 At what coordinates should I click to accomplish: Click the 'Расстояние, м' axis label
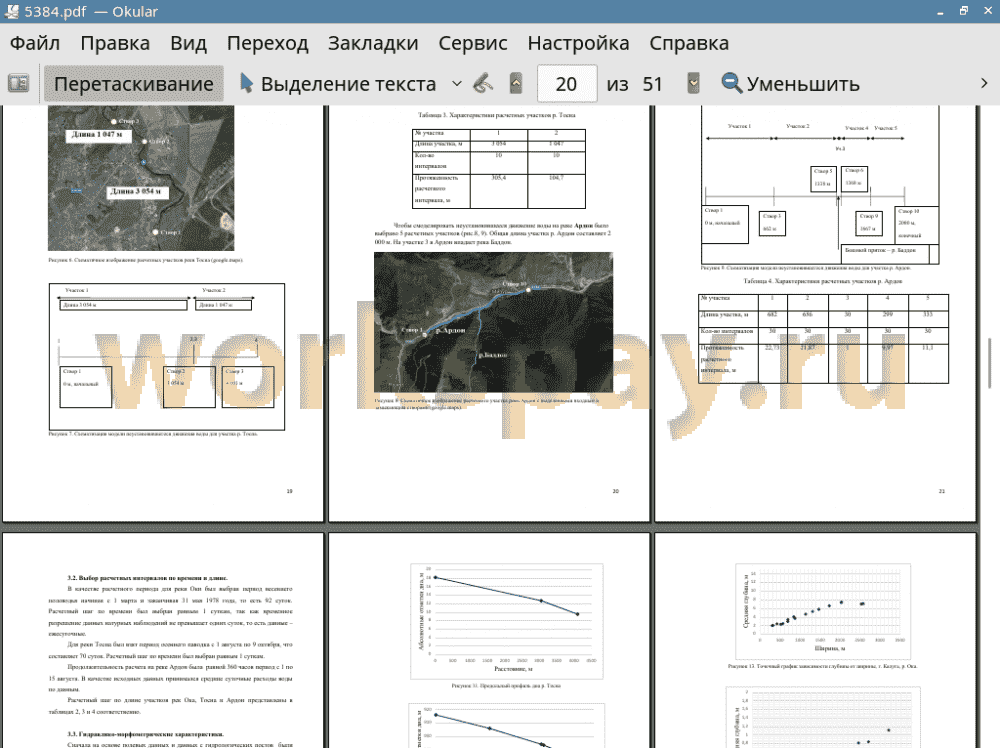coord(513,669)
